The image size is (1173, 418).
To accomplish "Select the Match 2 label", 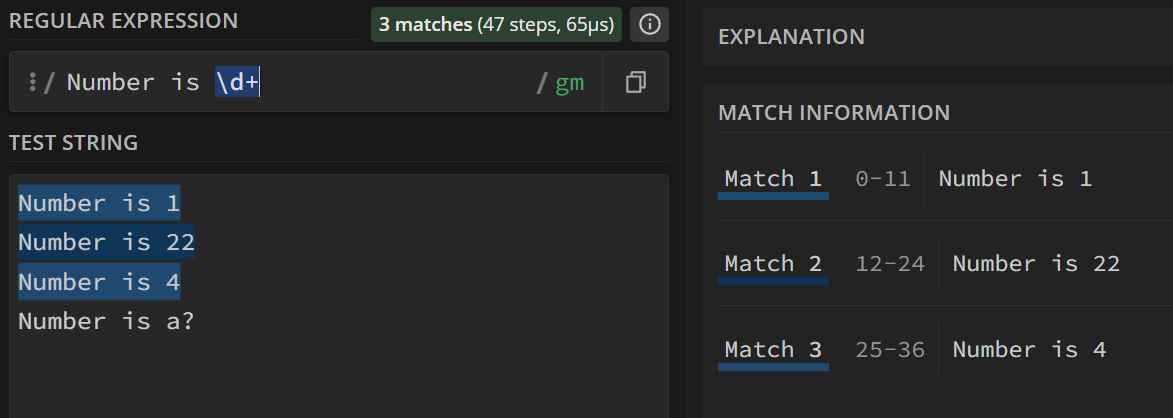I will (x=773, y=264).
